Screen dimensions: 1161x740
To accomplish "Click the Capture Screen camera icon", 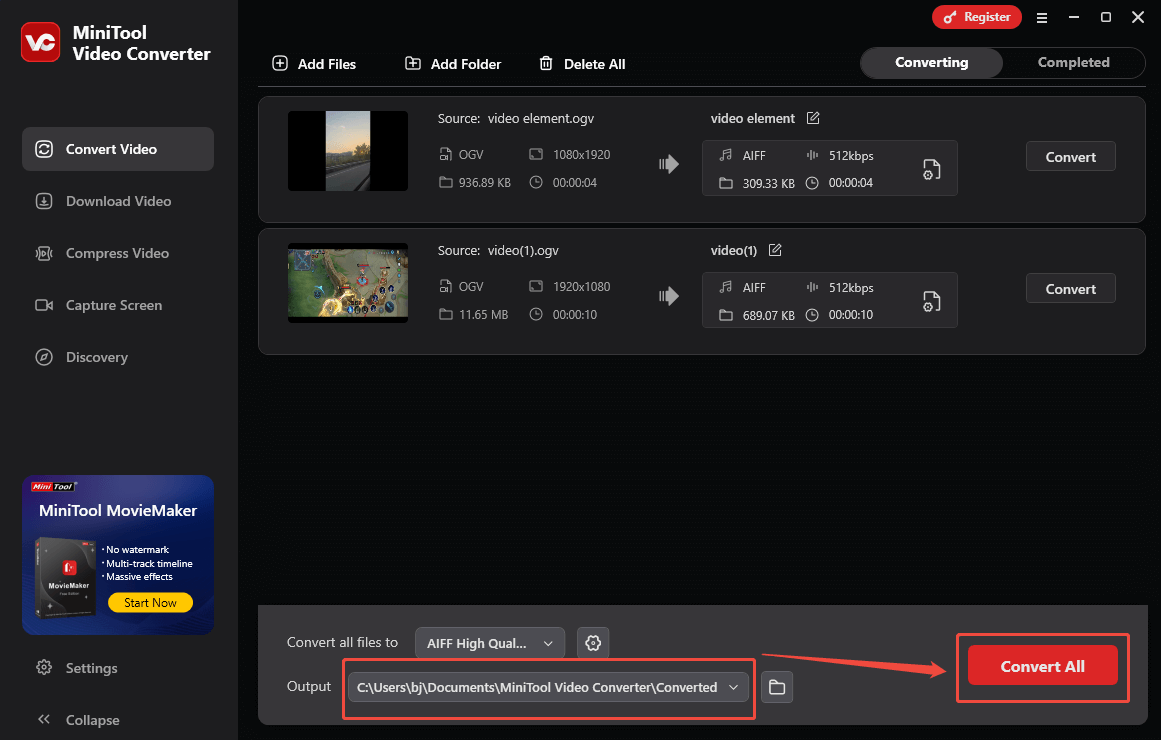I will [x=44, y=305].
